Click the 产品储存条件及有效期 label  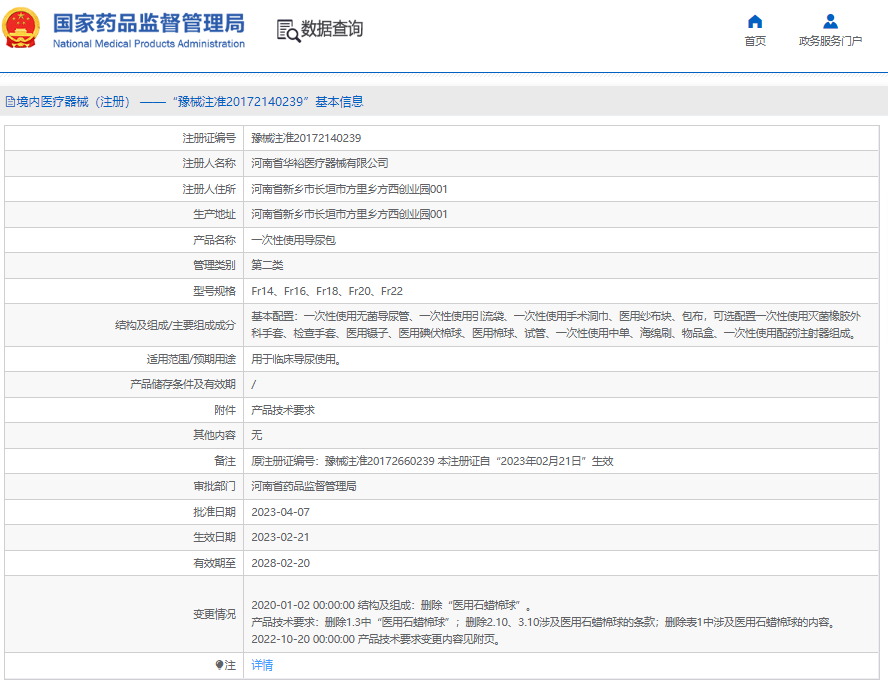click(183, 384)
